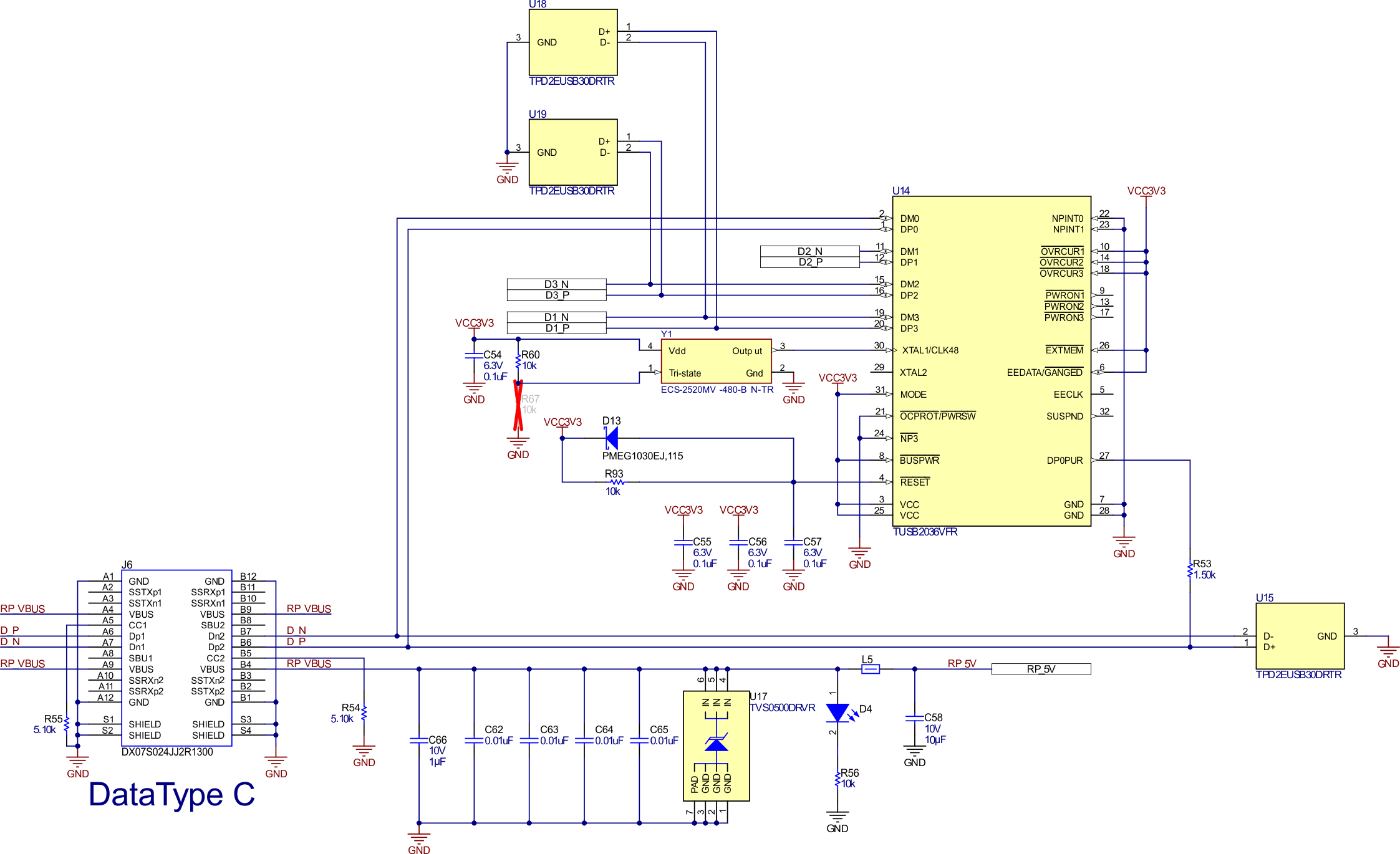The width and height of the screenshot is (1400, 854).
Task: Select the crossed-out R67 resistor
Action: [x=518, y=406]
